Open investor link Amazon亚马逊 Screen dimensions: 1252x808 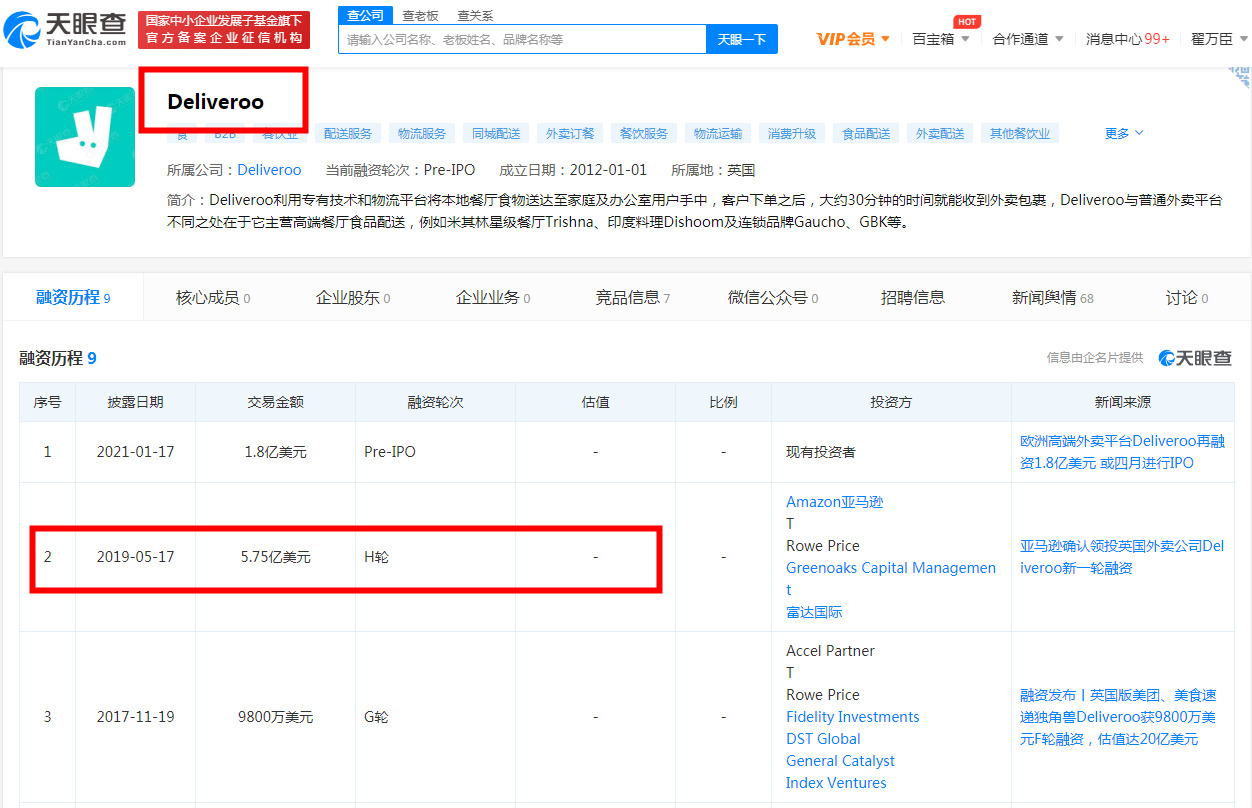click(835, 502)
